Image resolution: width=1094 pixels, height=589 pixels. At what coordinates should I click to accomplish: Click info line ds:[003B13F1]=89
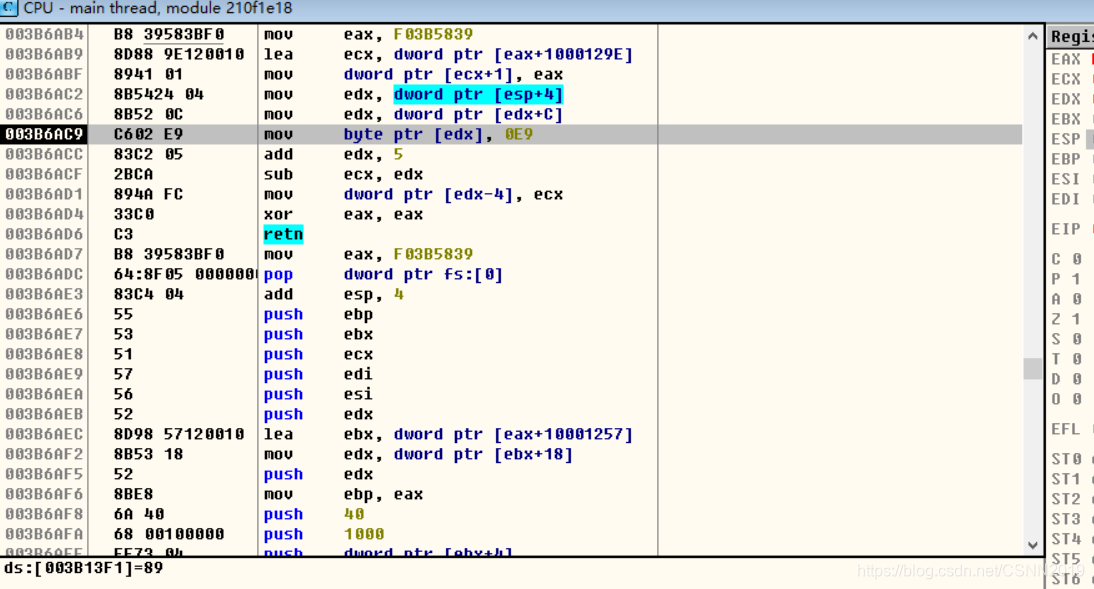coord(84,567)
